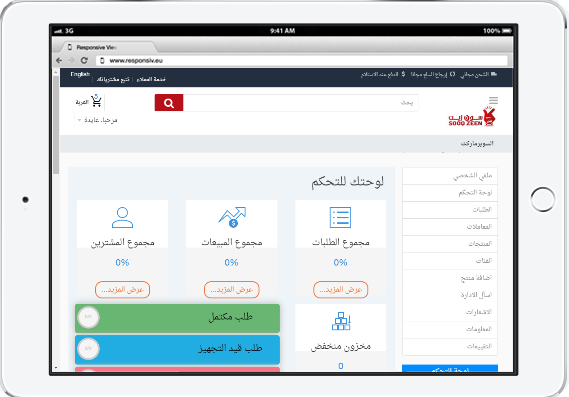Click the Sooq Zeen logo
This screenshot has height=397, width=569.
pos(472,116)
